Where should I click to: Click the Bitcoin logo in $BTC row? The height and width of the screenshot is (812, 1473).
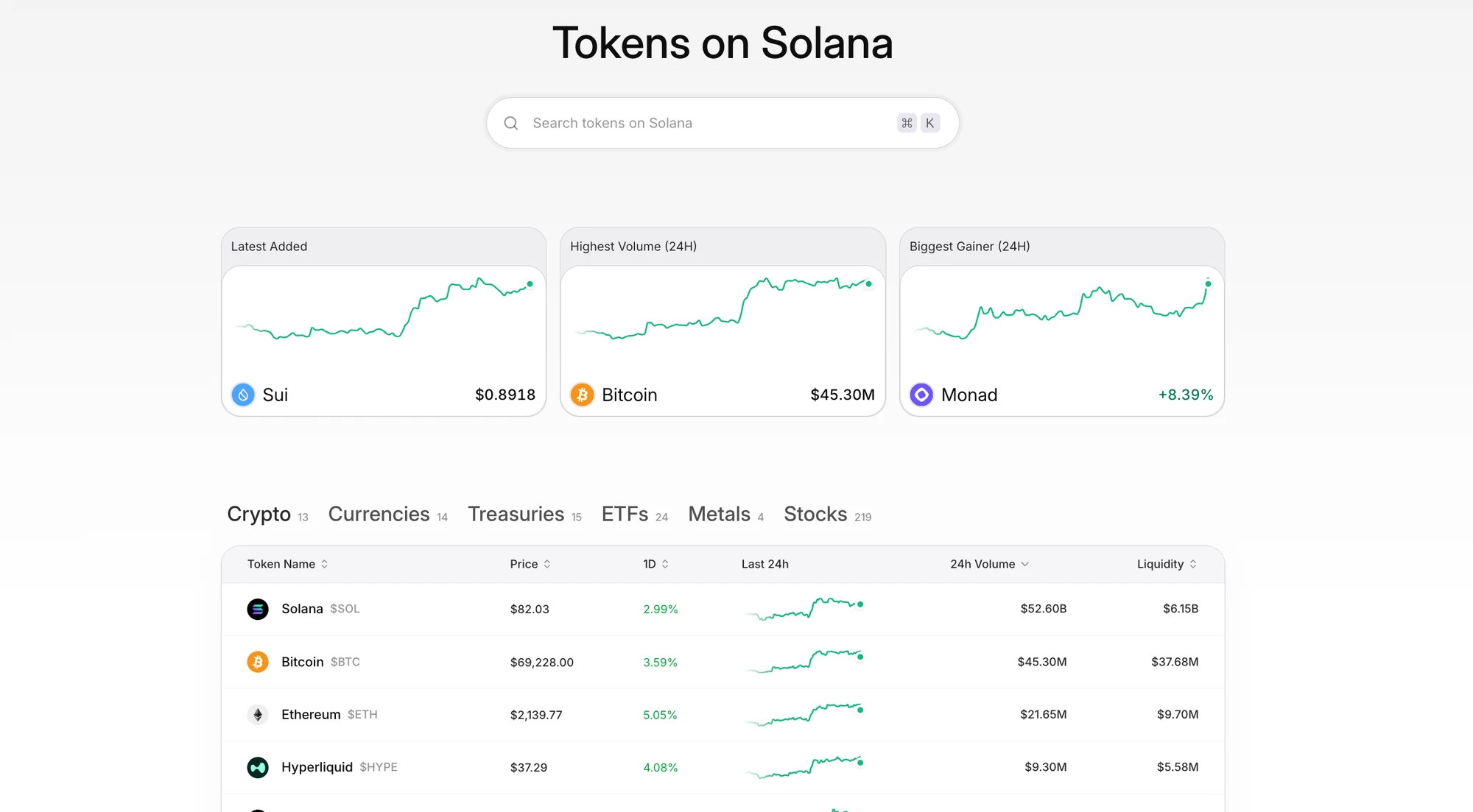258,662
